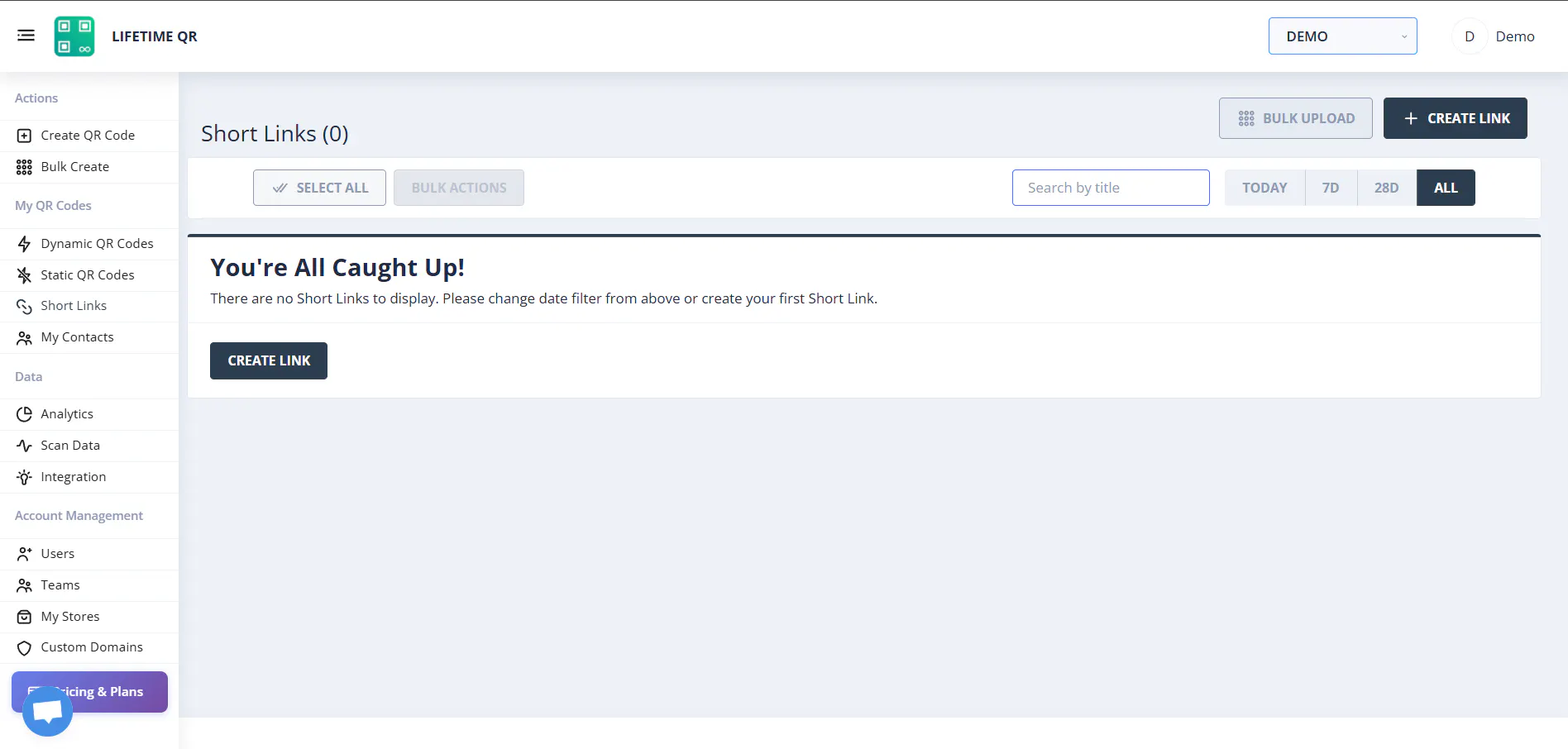Click the Users add-person icon

(24, 554)
